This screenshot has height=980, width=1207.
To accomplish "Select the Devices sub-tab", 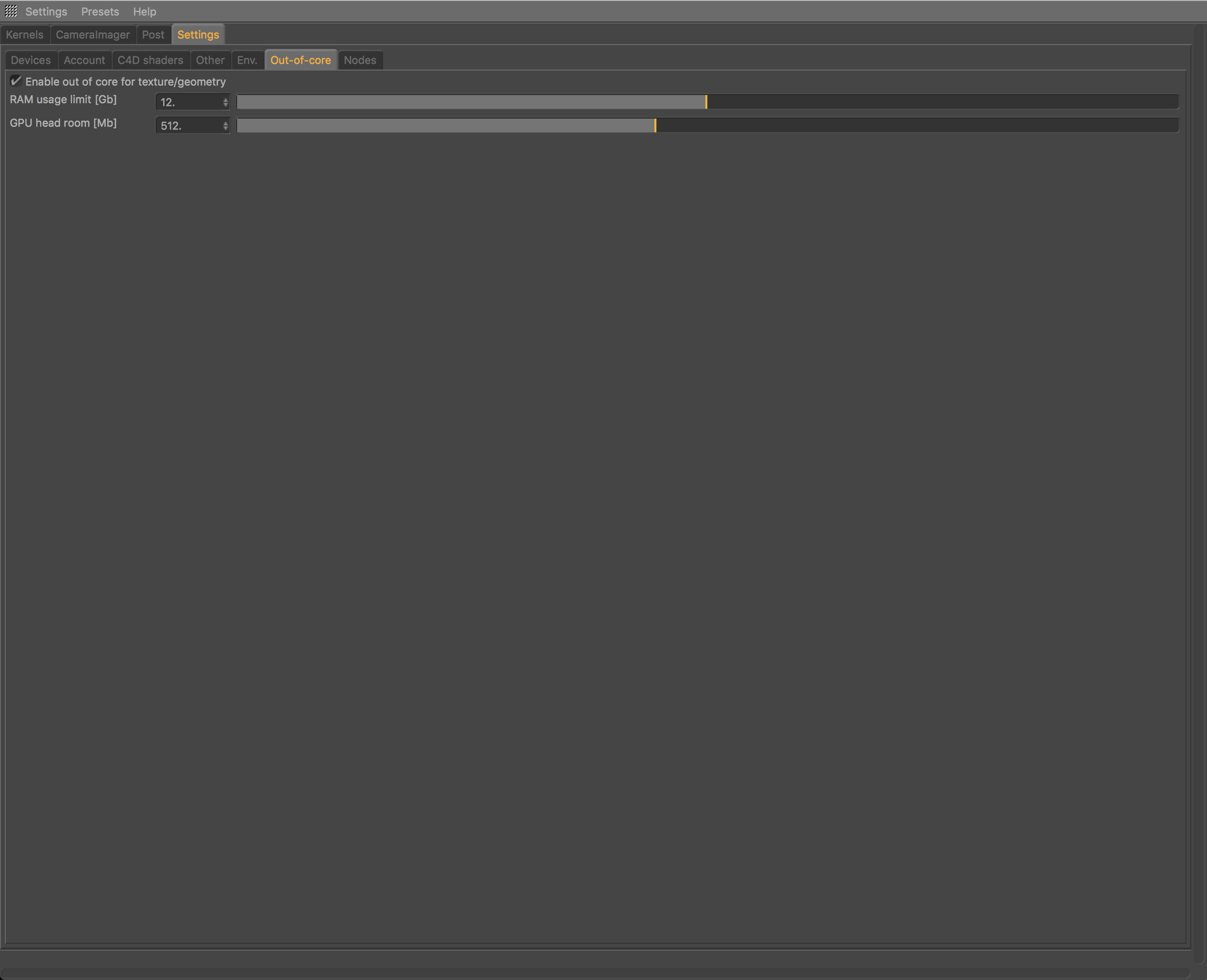I will coord(30,60).
